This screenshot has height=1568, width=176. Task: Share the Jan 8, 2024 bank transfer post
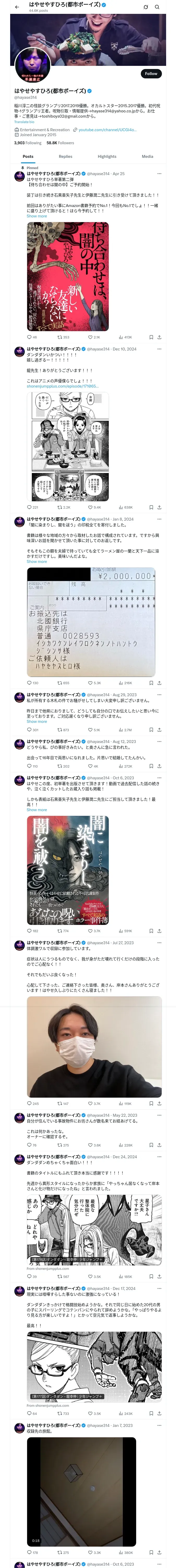[160, 683]
